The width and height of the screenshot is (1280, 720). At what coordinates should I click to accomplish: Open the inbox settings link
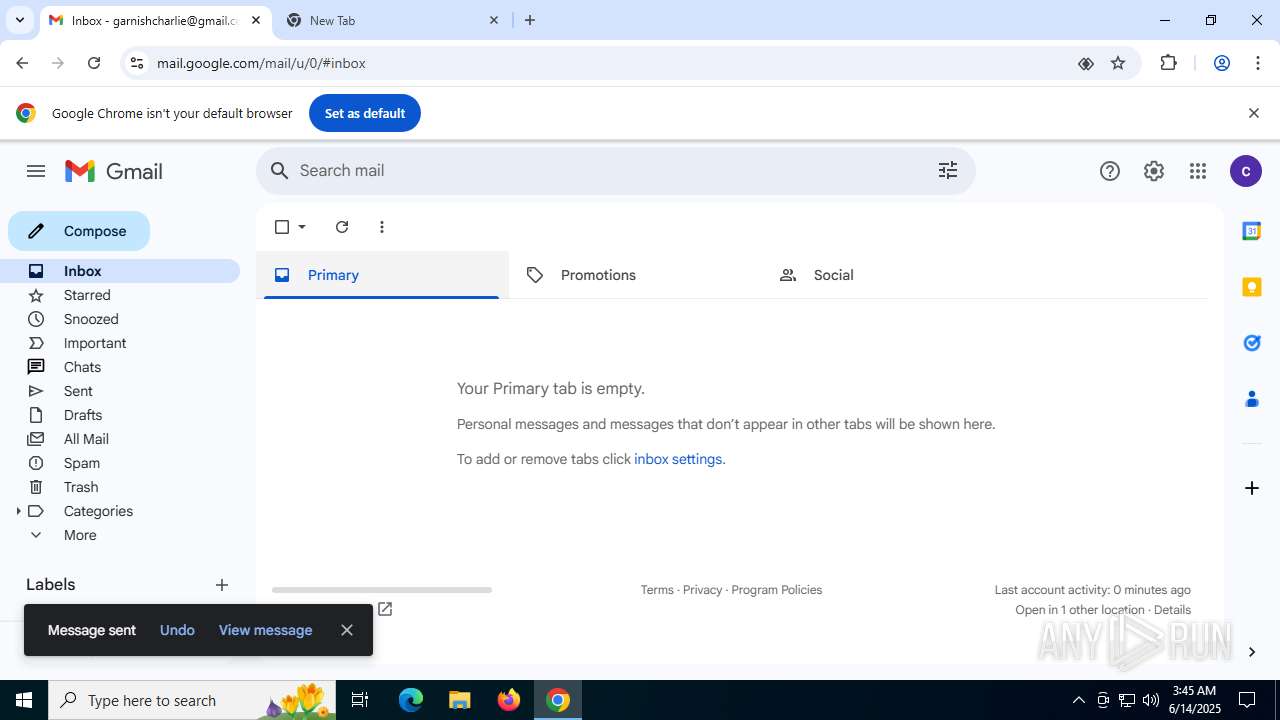pos(678,459)
